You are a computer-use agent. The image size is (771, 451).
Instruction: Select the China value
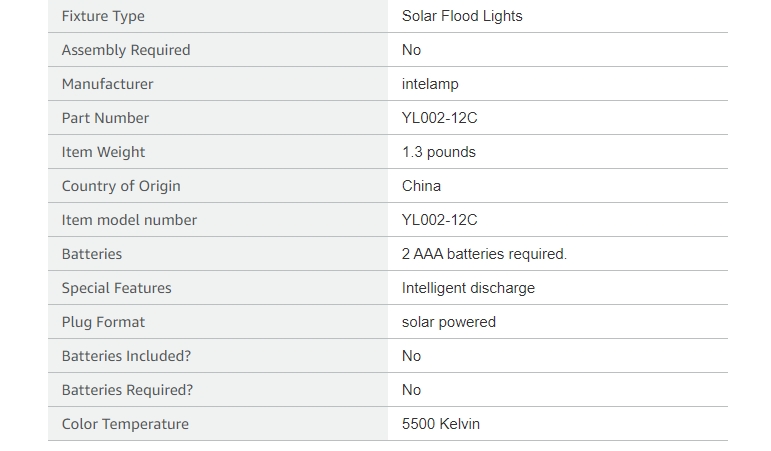[421, 186]
